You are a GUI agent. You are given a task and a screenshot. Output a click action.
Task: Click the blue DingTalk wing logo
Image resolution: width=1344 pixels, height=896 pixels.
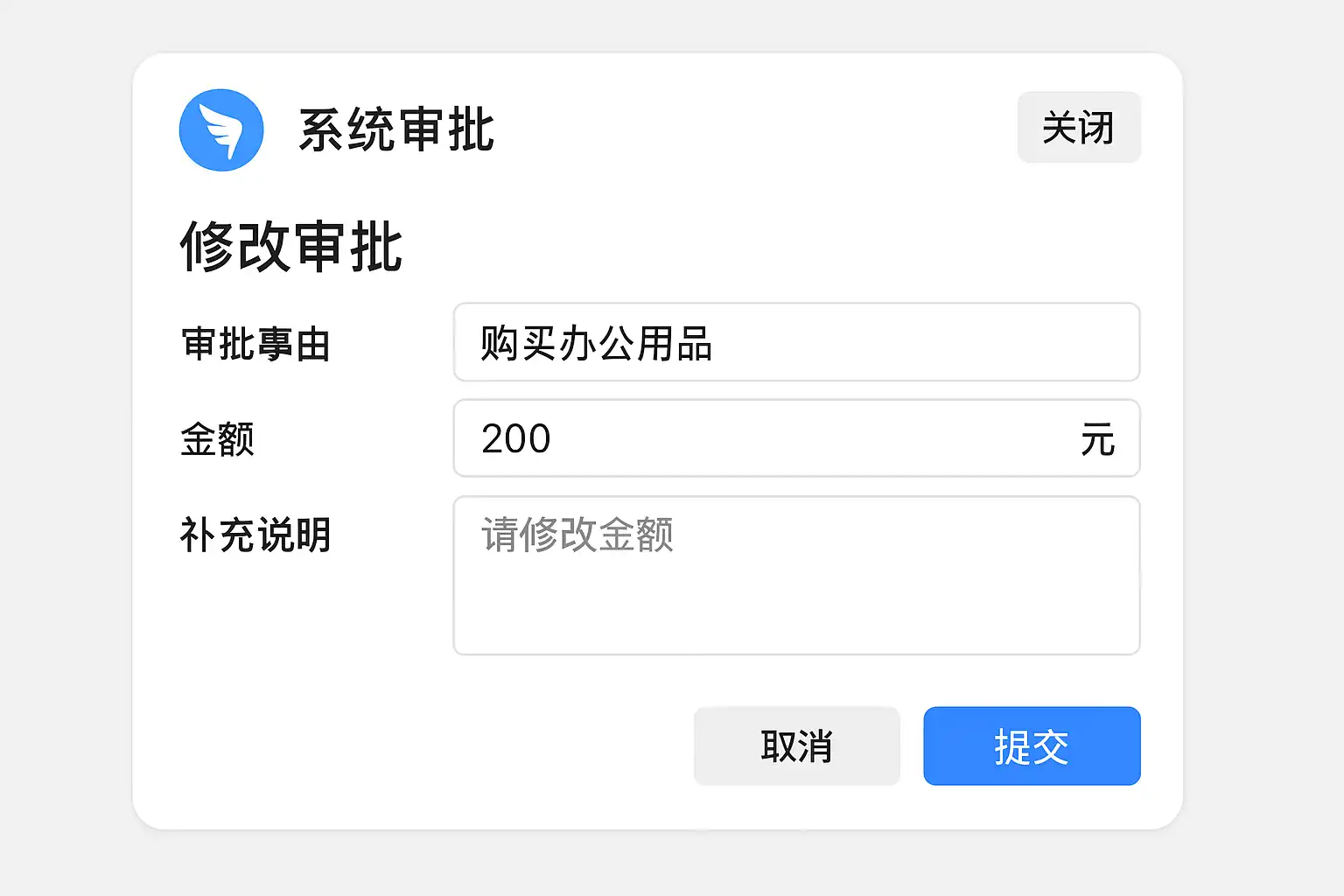221,130
